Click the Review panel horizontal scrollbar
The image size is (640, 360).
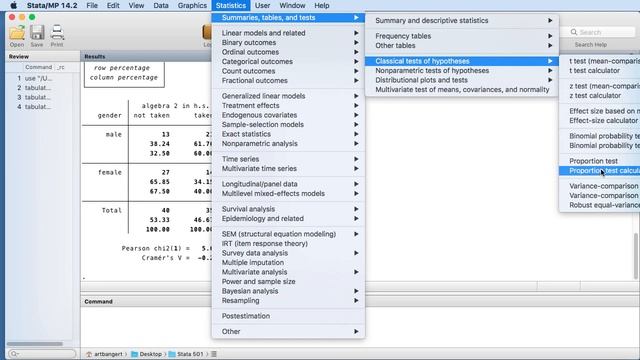pos(35,344)
